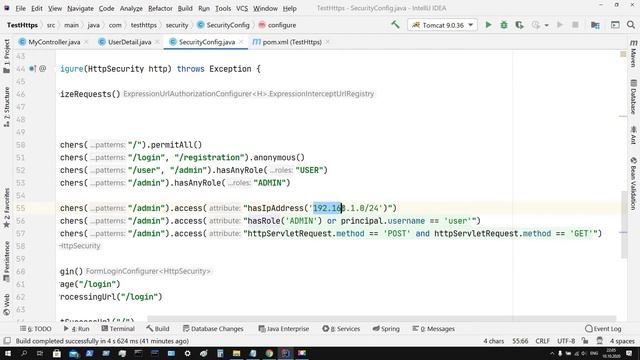The width and height of the screenshot is (640, 360).
Task: Click the Run Anything toolbar icon
Action: pos(615,25)
